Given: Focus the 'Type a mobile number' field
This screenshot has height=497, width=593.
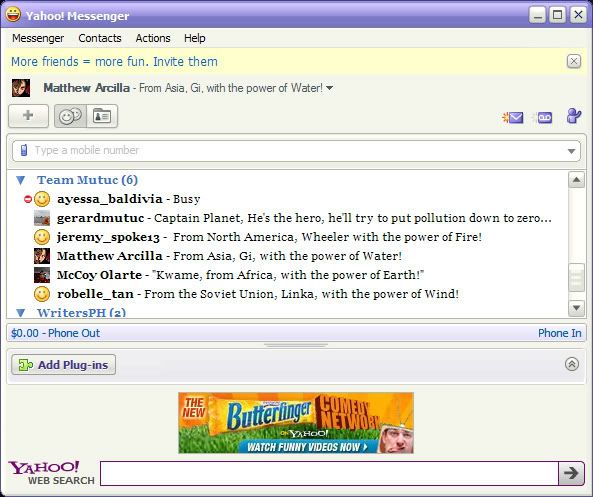Looking at the screenshot, I should pyautogui.click(x=297, y=151).
